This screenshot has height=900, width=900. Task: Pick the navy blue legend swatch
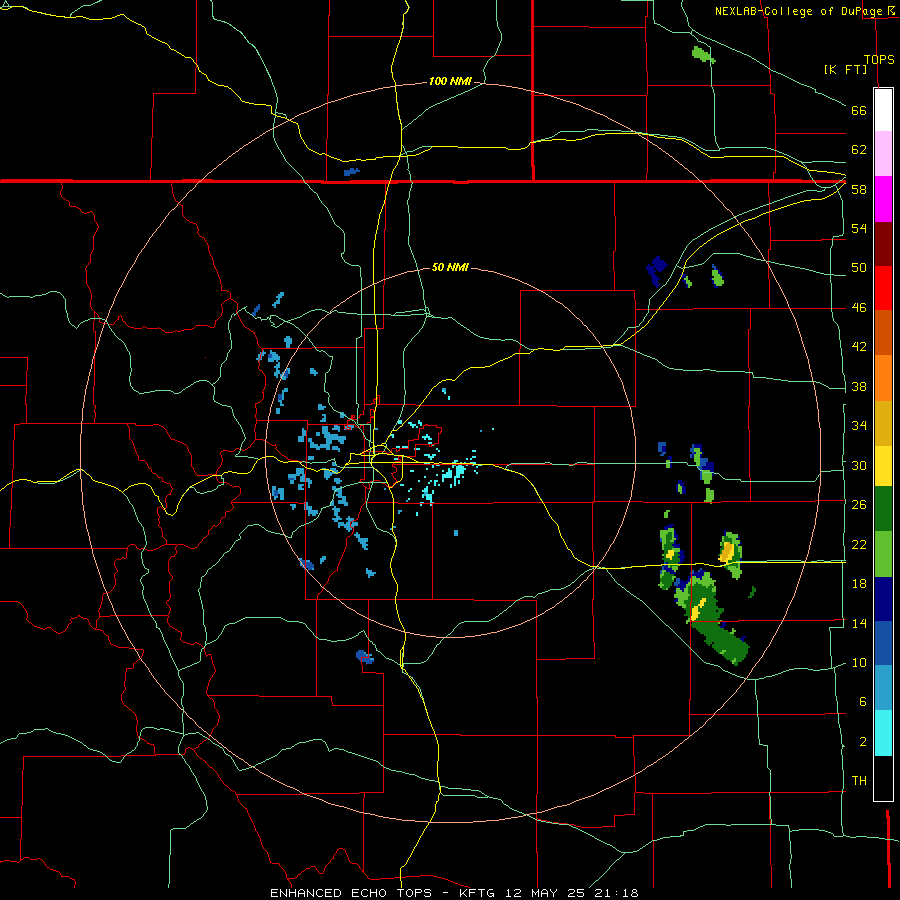(x=883, y=599)
